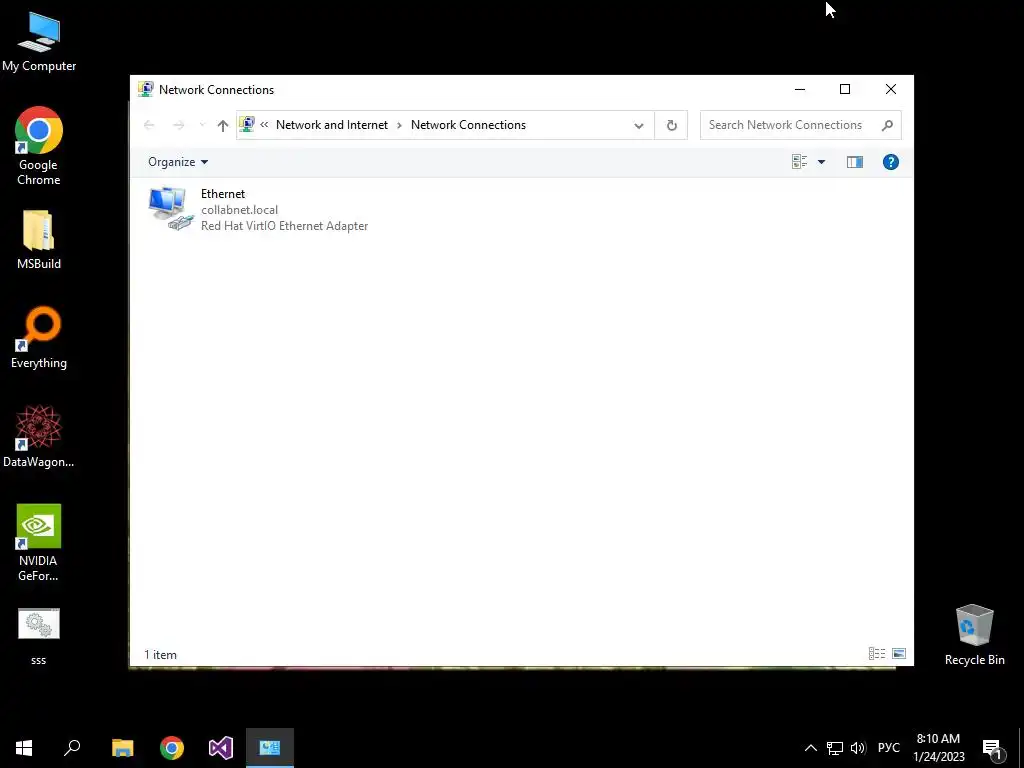
Task: Select the My Computer desktop icon
Action: coord(39,41)
